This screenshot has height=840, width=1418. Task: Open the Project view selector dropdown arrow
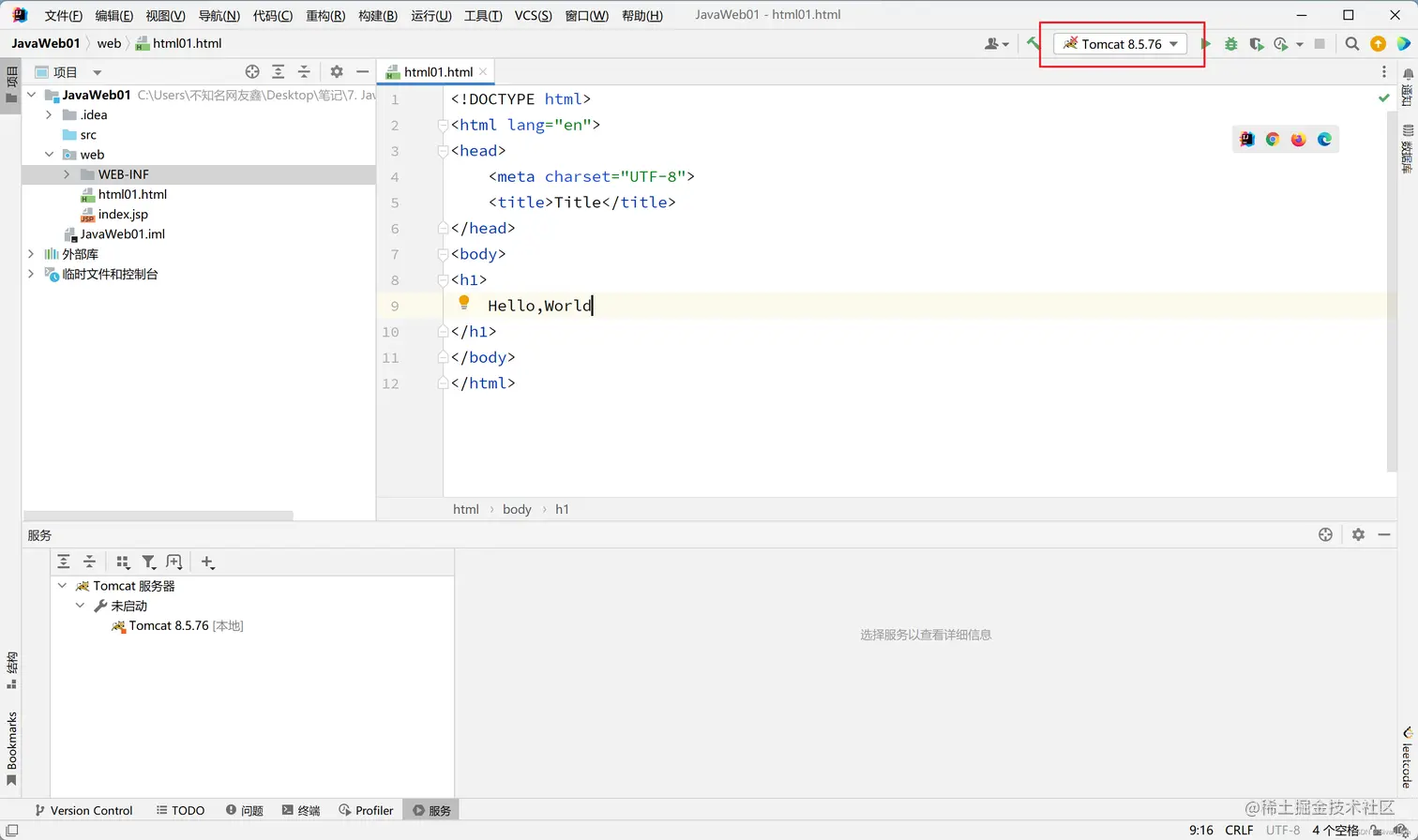(x=97, y=72)
